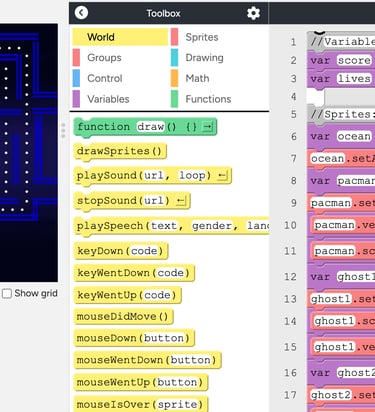
Task: Pick the mouseWentUp(button) block
Action: [140, 382]
